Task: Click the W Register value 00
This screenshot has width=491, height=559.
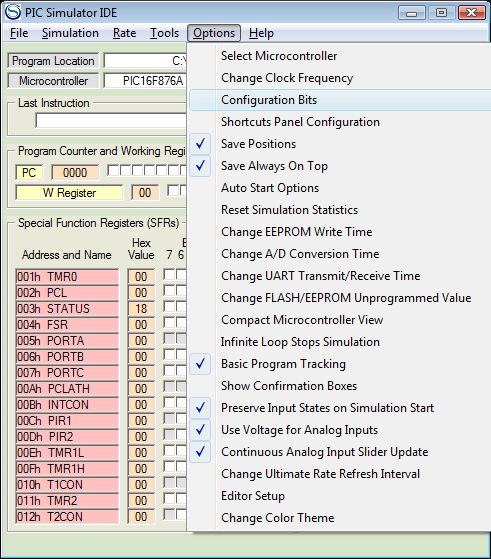Action: tap(145, 193)
